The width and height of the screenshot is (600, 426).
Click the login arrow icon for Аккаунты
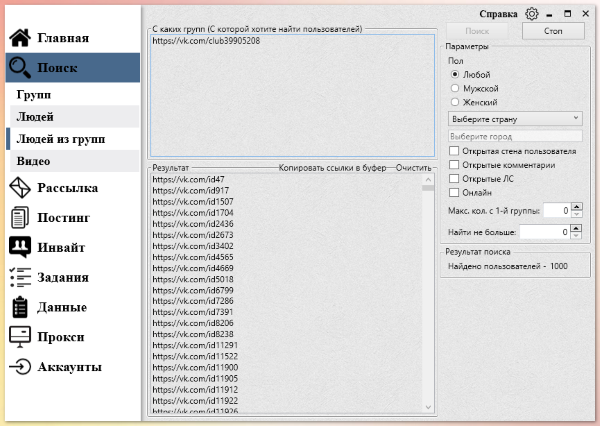pos(20,367)
